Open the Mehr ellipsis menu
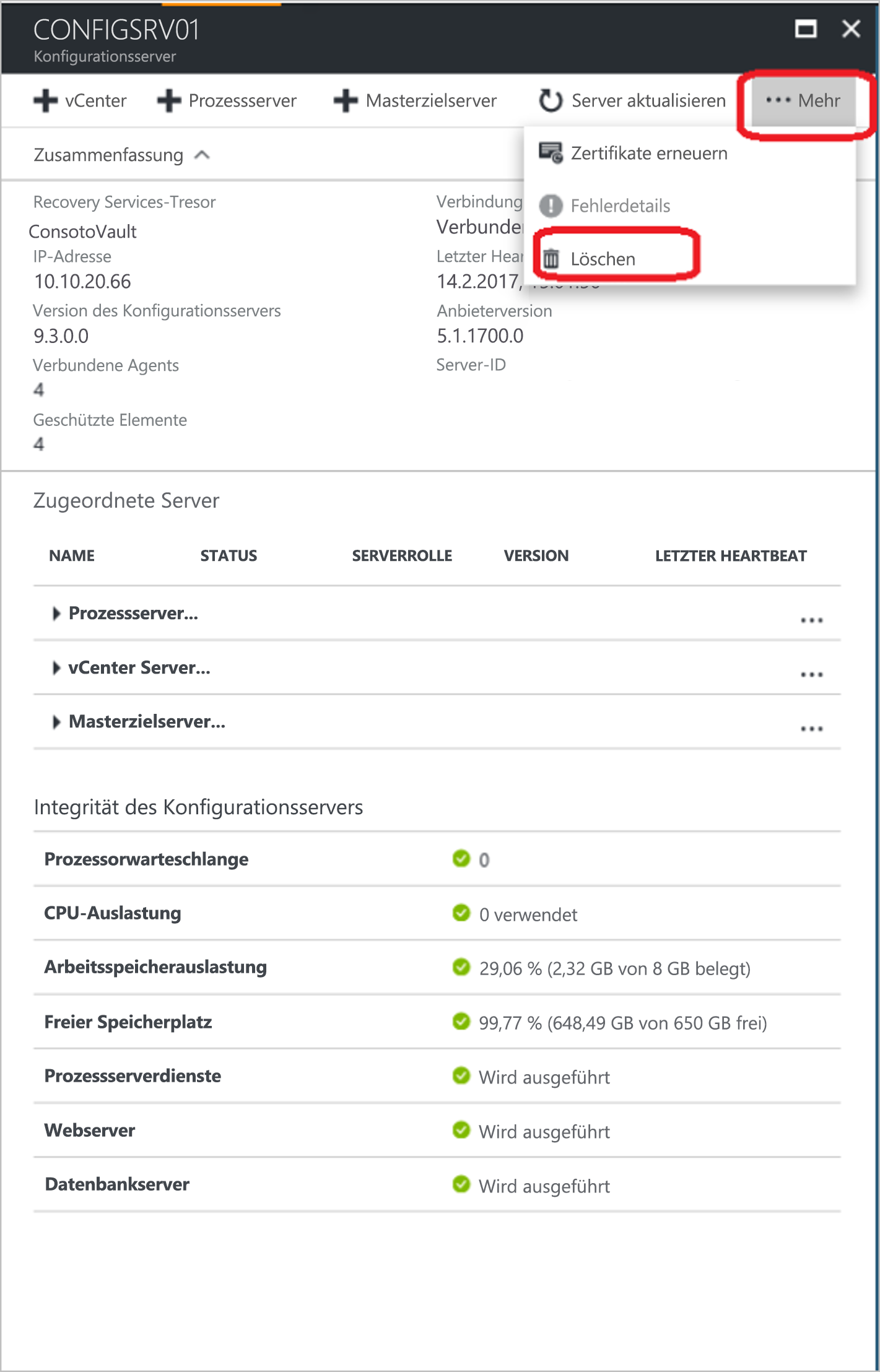This screenshot has width=880, height=1372. point(803,100)
